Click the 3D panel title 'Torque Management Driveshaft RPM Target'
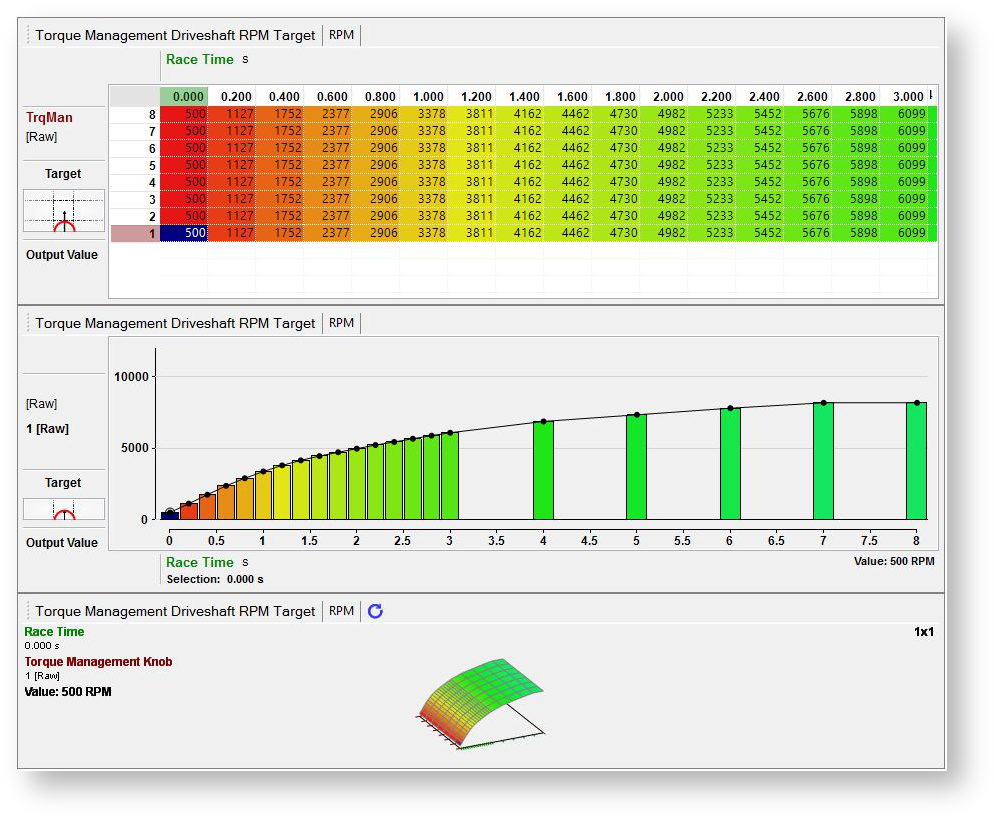 [x=175, y=612]
